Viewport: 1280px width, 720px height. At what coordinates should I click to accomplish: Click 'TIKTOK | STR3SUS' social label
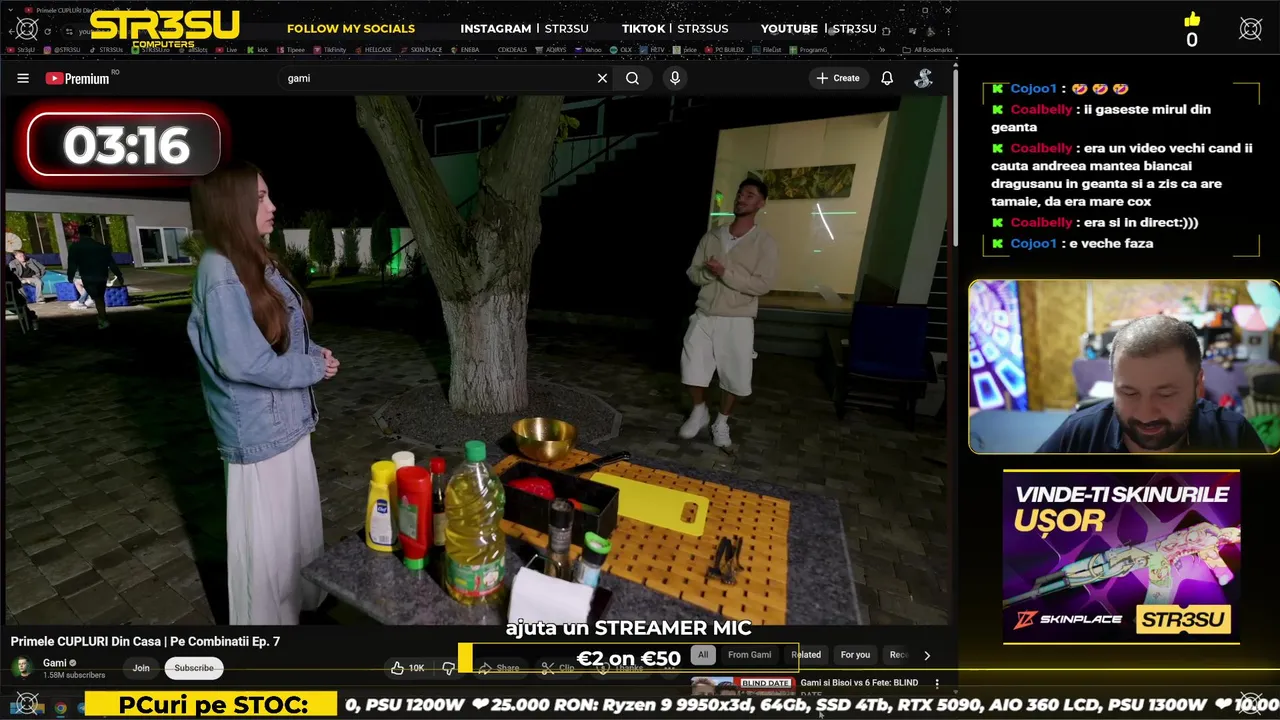click(675, 28)
